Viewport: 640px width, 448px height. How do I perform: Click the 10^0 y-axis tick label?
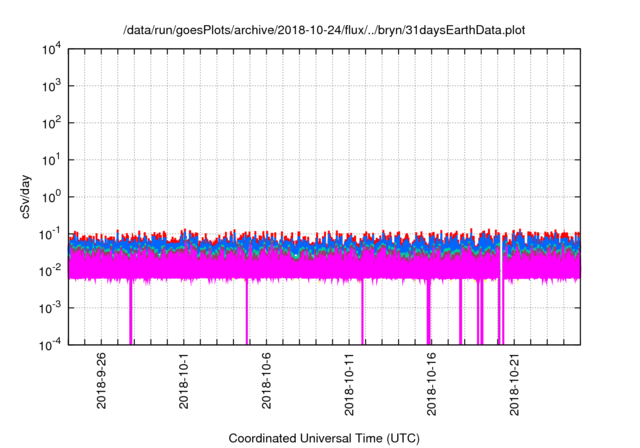(x=53, y=197)
